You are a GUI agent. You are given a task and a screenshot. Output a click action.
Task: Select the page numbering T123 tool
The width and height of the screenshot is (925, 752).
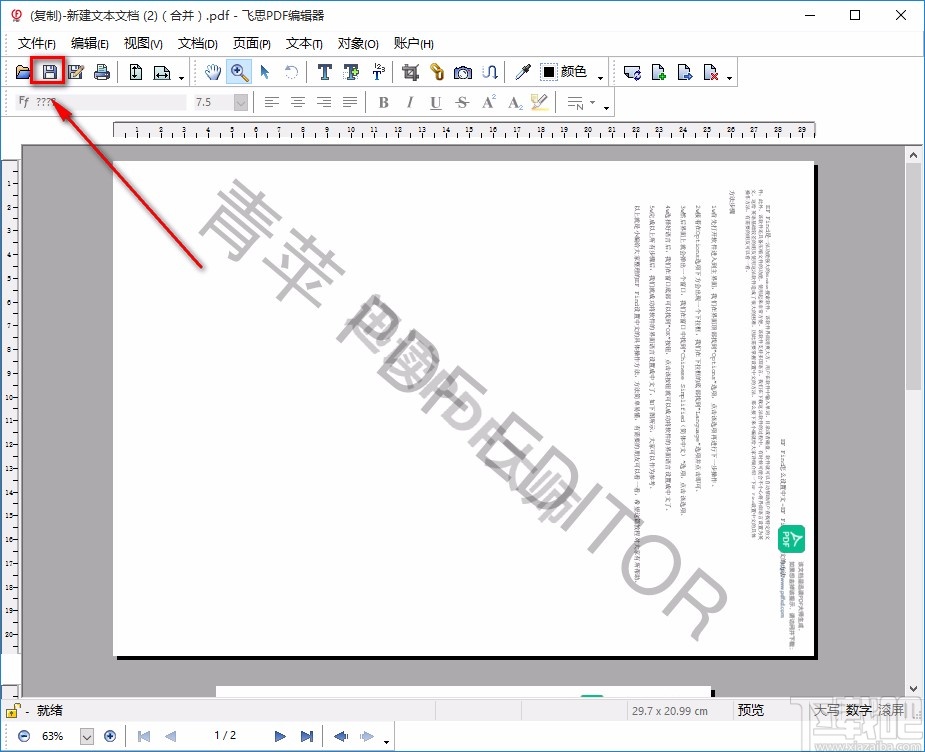click(x=378, y=72)
